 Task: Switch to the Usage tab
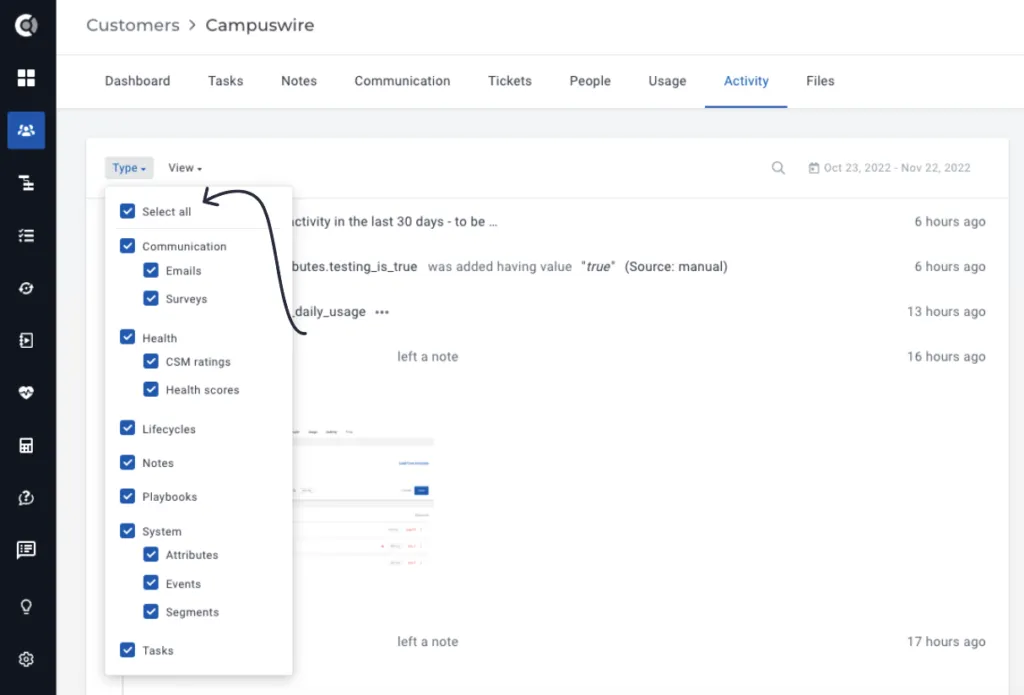click(667, 81)
